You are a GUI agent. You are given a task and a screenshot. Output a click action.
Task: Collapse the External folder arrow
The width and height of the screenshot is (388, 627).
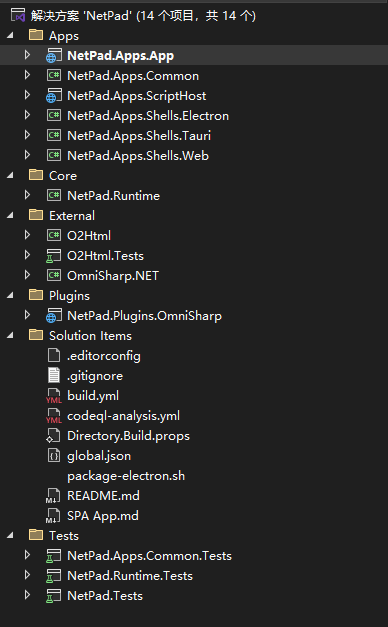(x=10, y=216)
